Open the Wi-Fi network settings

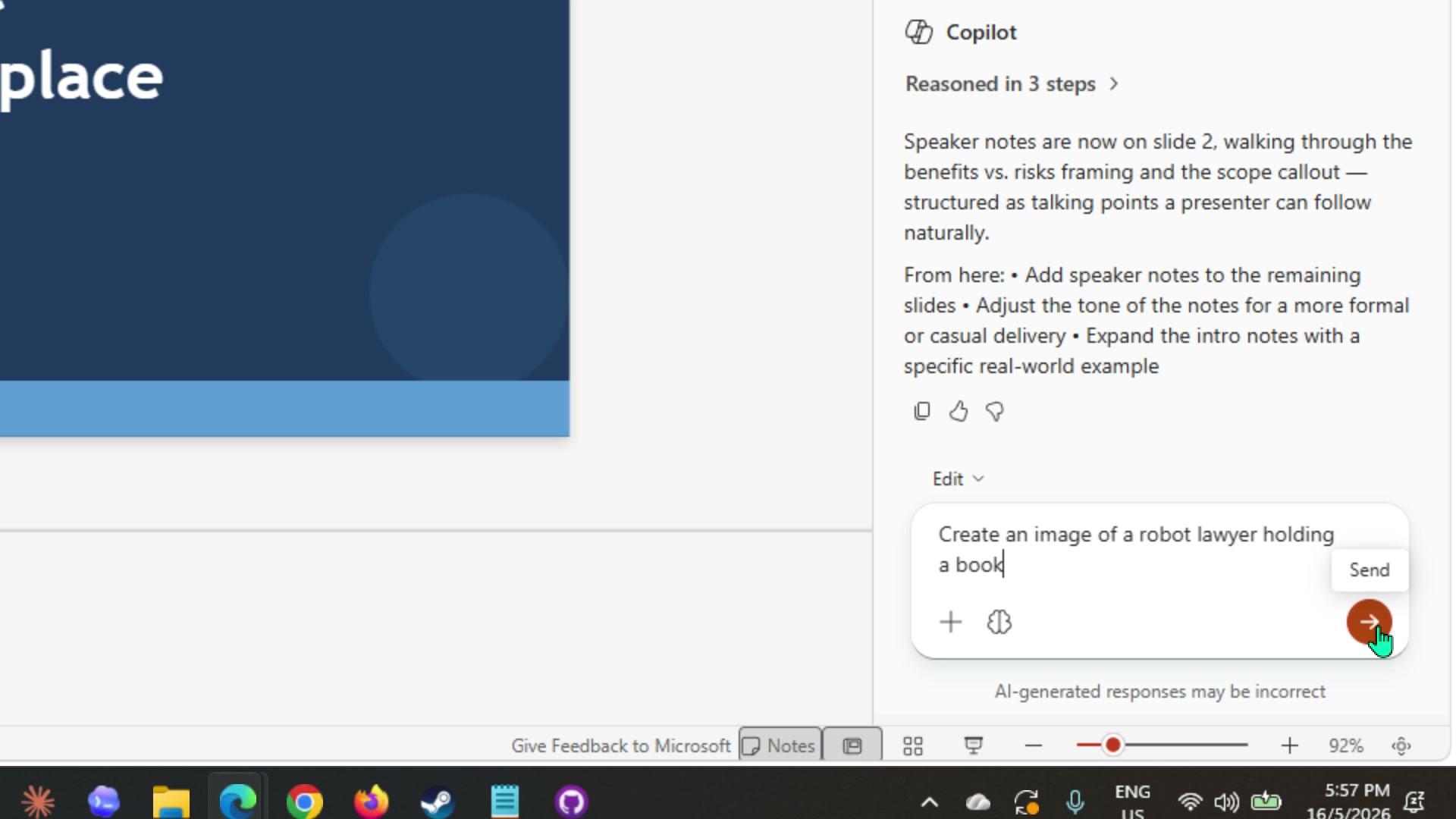tap(1190, 802)
